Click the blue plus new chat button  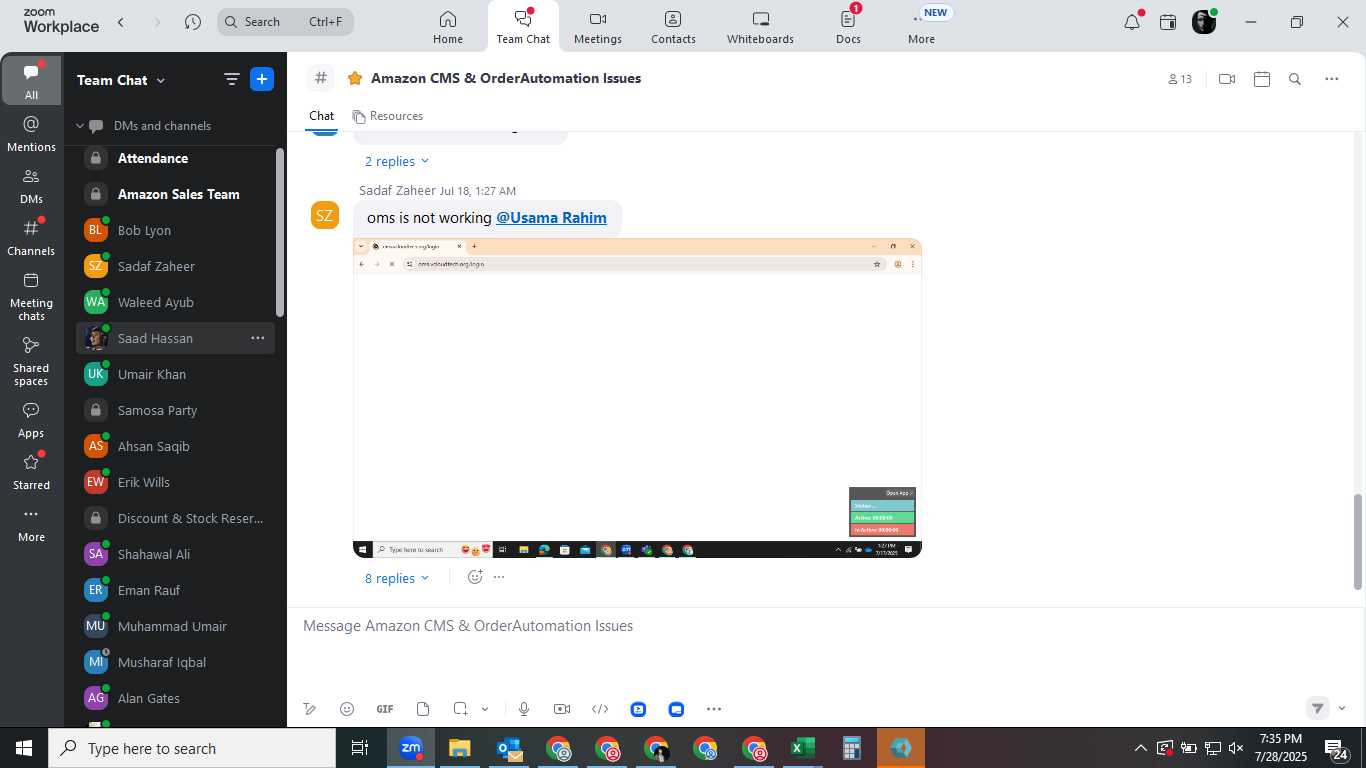(x=262, y=80)
